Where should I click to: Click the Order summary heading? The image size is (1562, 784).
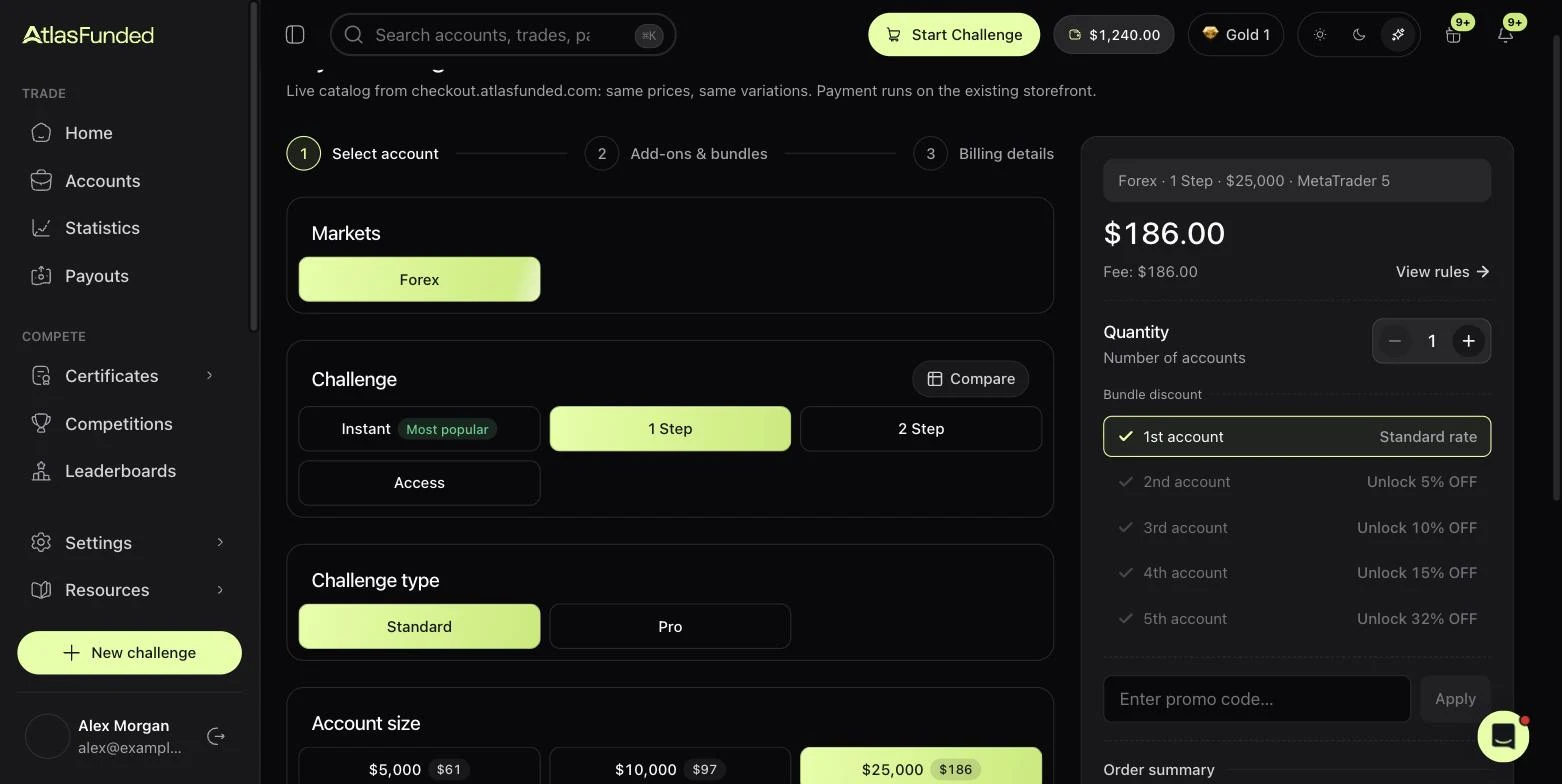1159,770
